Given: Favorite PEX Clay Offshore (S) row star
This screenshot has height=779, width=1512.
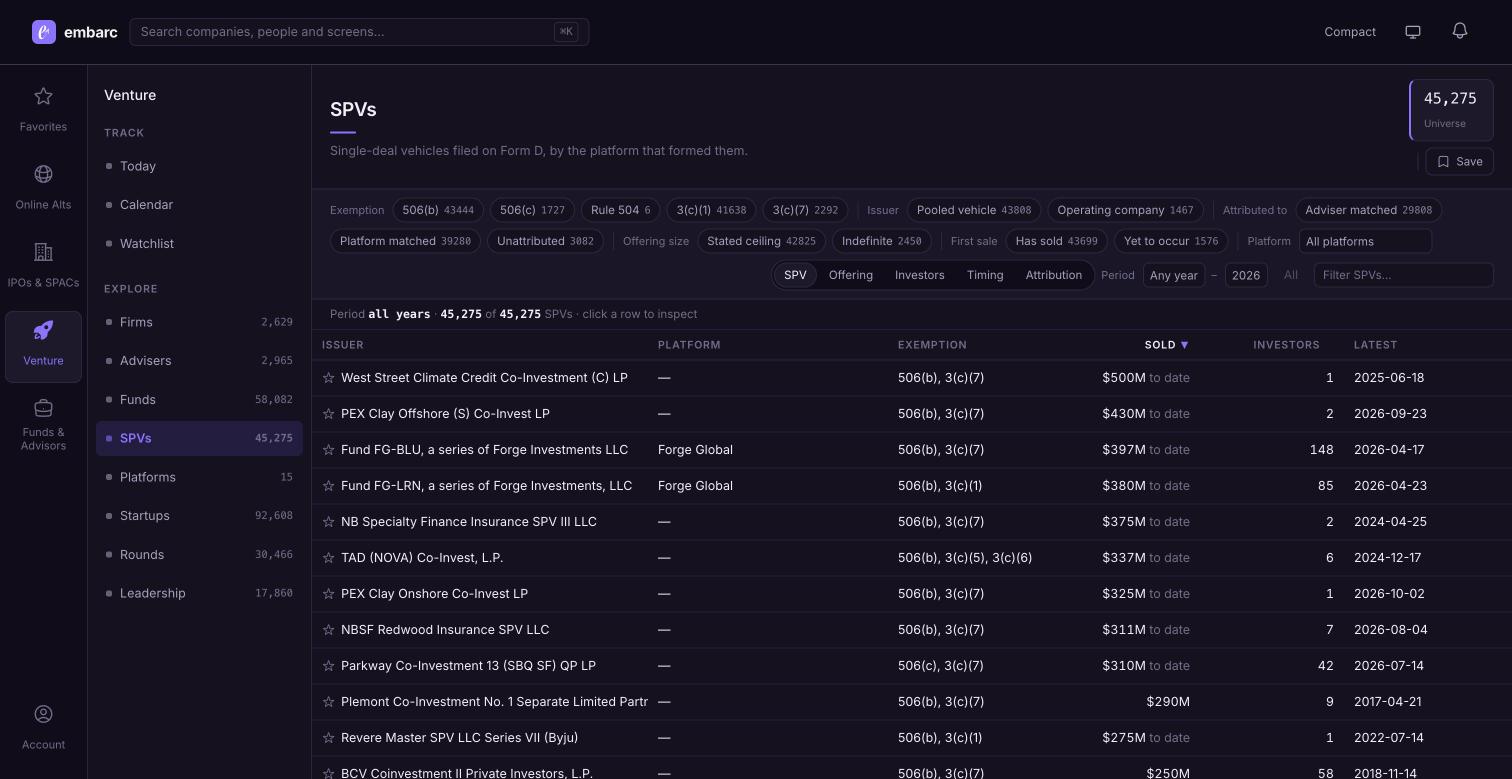Looking at the screenshot, I should [x=328, y=414].
